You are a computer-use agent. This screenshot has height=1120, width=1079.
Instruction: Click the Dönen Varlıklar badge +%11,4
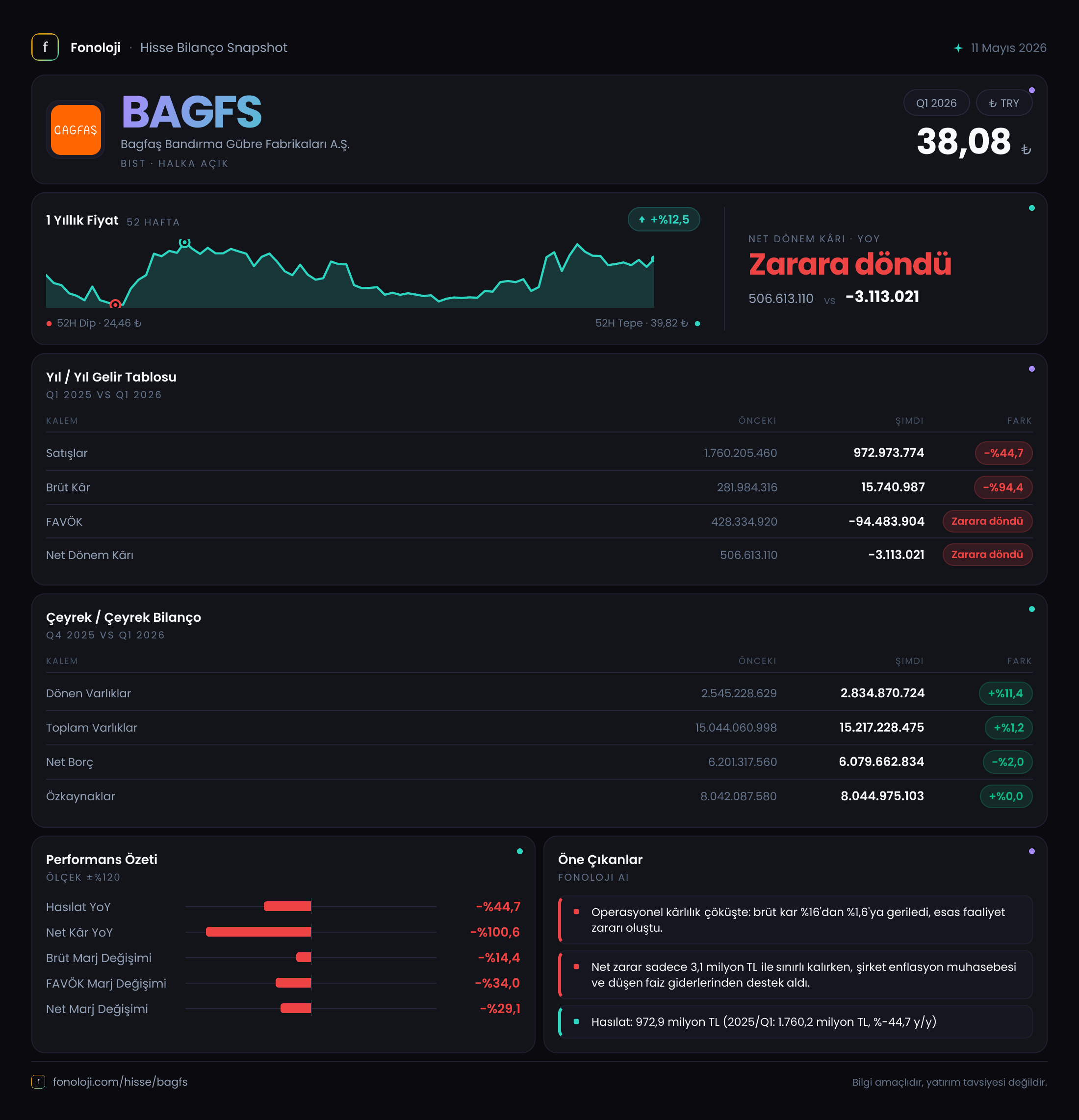[x=1006, y=693]
